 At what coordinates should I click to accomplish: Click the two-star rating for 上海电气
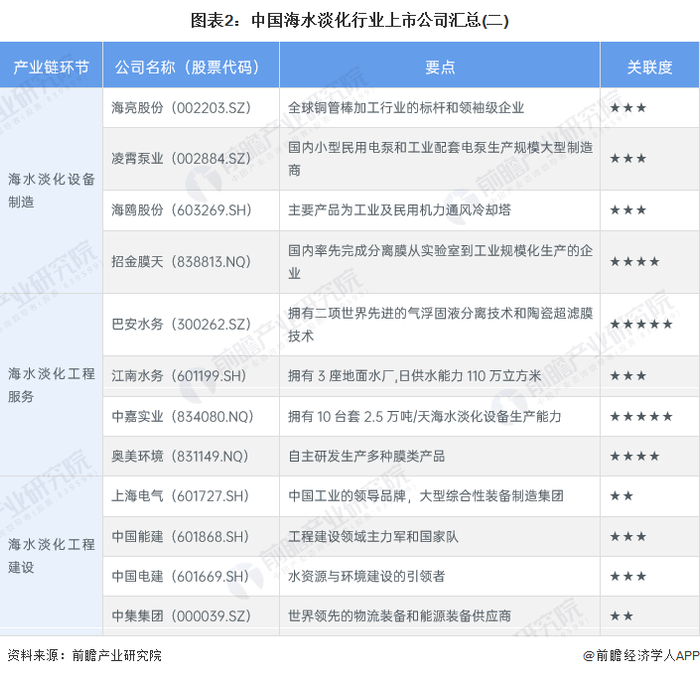[x=621, y=496]
